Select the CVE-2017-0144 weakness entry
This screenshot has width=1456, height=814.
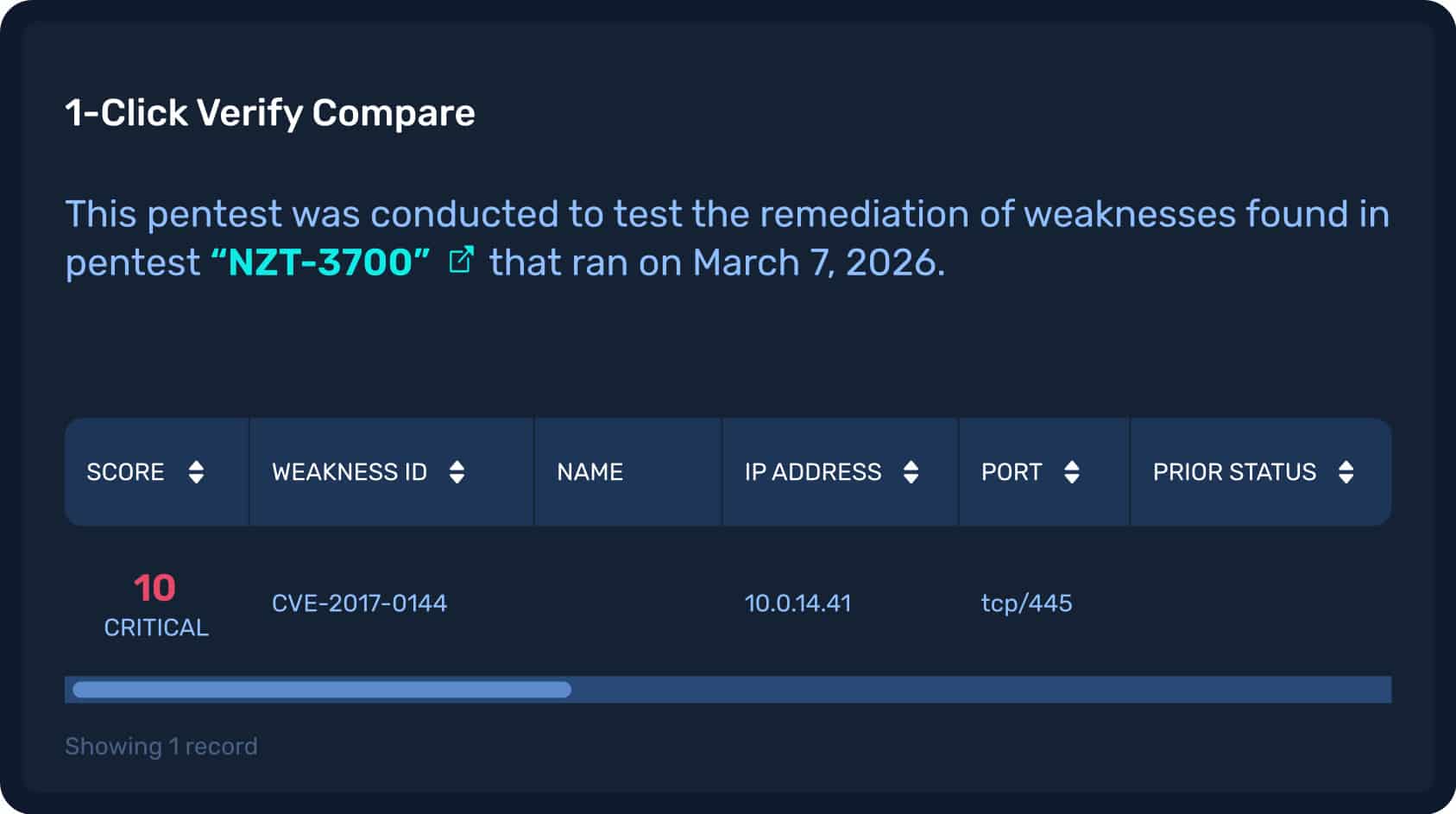click(359, 603)
